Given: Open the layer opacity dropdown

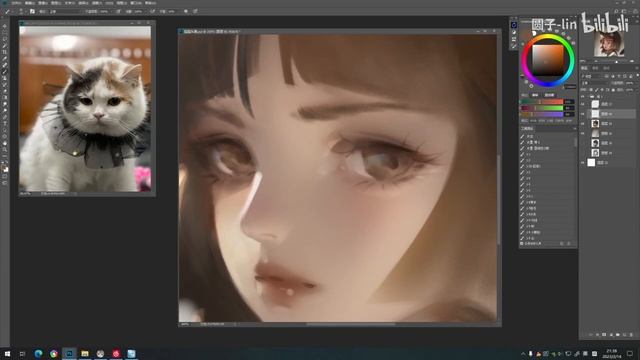Looking at the screenshot, I should (636, 83).
